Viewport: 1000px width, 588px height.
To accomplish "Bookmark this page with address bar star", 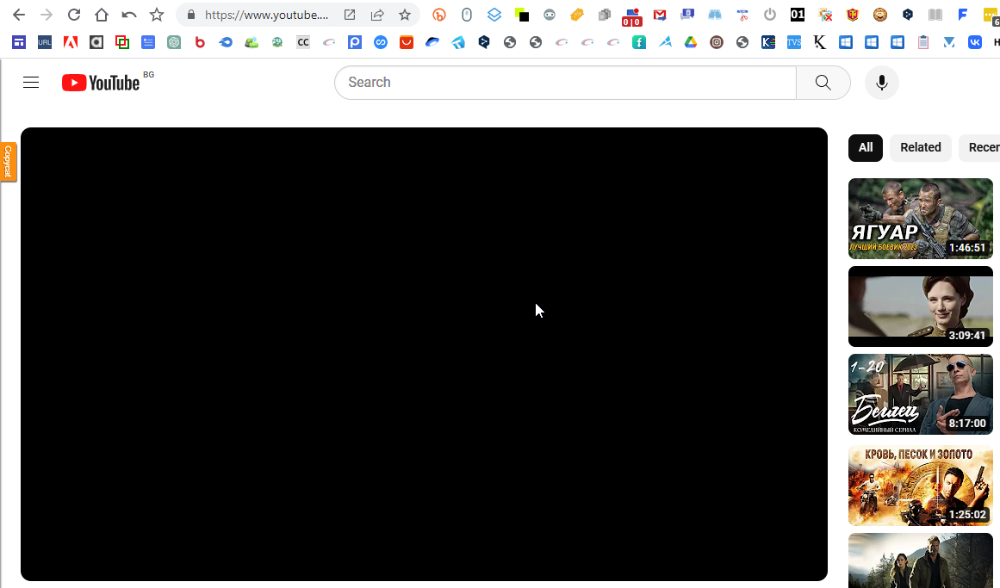I will click(x=404, y=15).
